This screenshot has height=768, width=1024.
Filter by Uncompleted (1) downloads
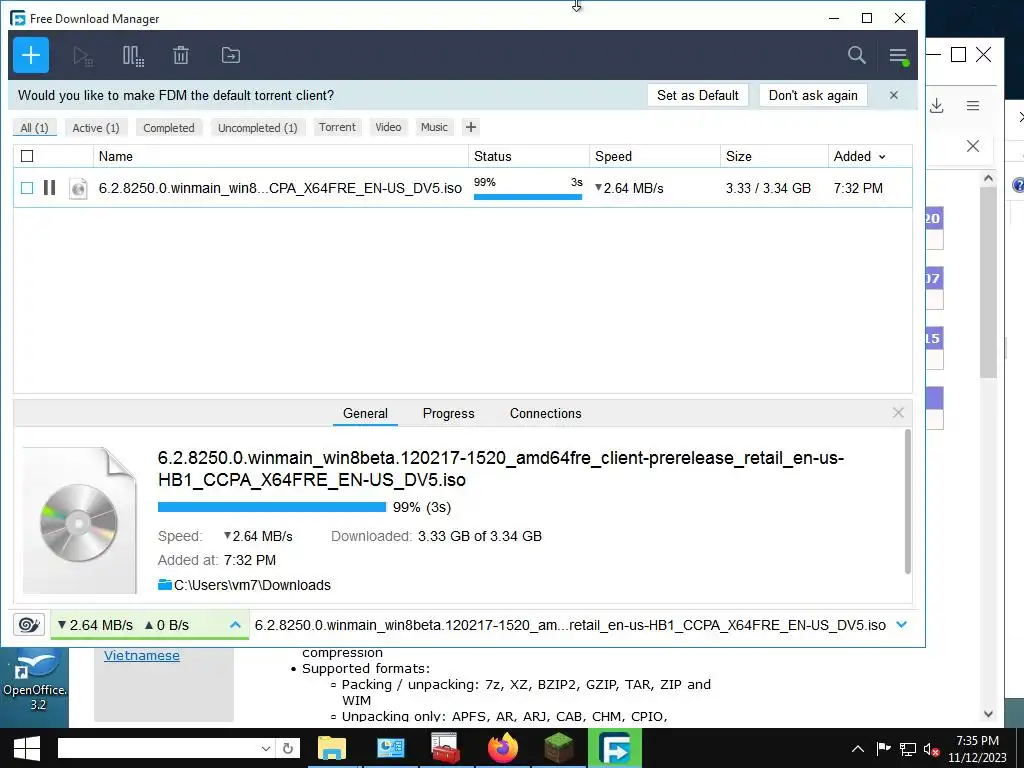pos(258,128)
